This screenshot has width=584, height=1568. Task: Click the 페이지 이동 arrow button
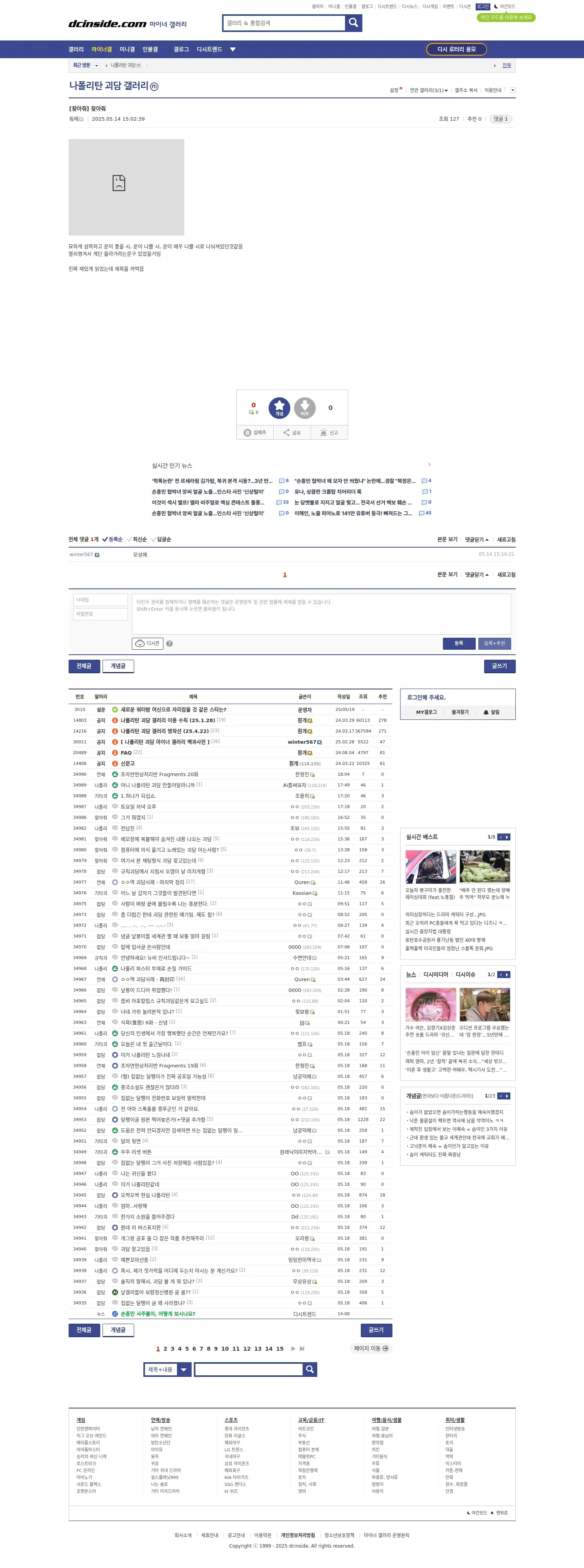pyautogui.click(x=371, y=1348)
